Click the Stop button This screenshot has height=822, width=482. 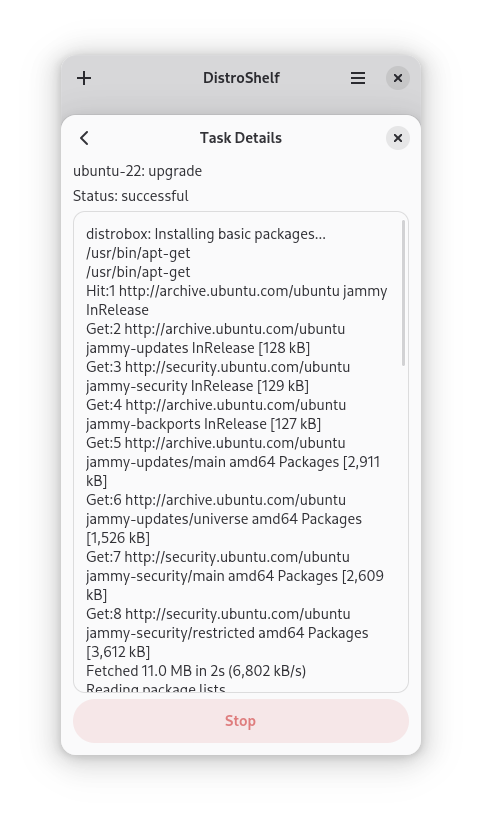pos(241,721)
